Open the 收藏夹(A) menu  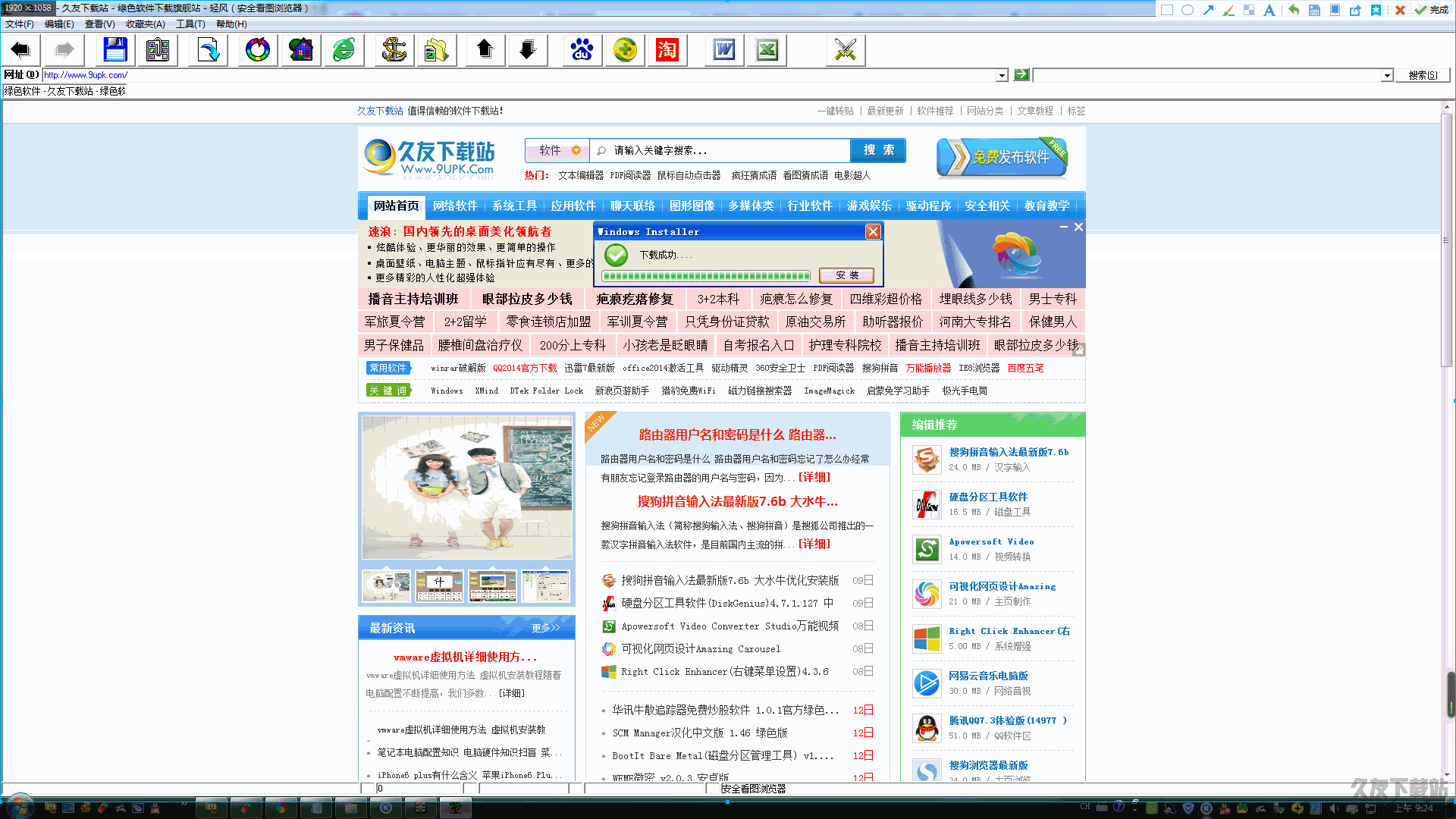(x=145, y=24)
